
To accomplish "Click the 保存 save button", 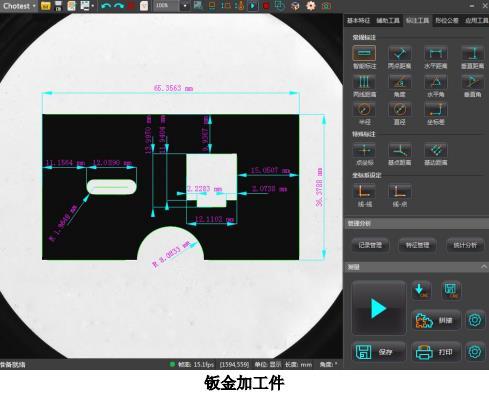I will click(x=379, y=352).
